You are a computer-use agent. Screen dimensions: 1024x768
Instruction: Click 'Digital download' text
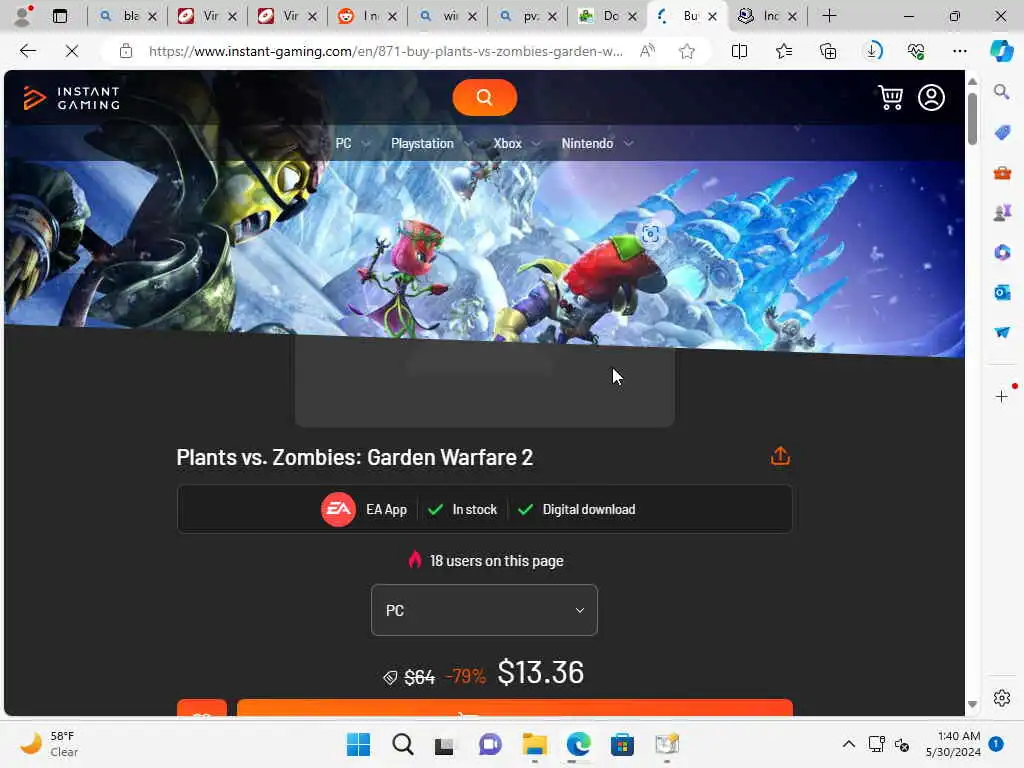[588, 509]
